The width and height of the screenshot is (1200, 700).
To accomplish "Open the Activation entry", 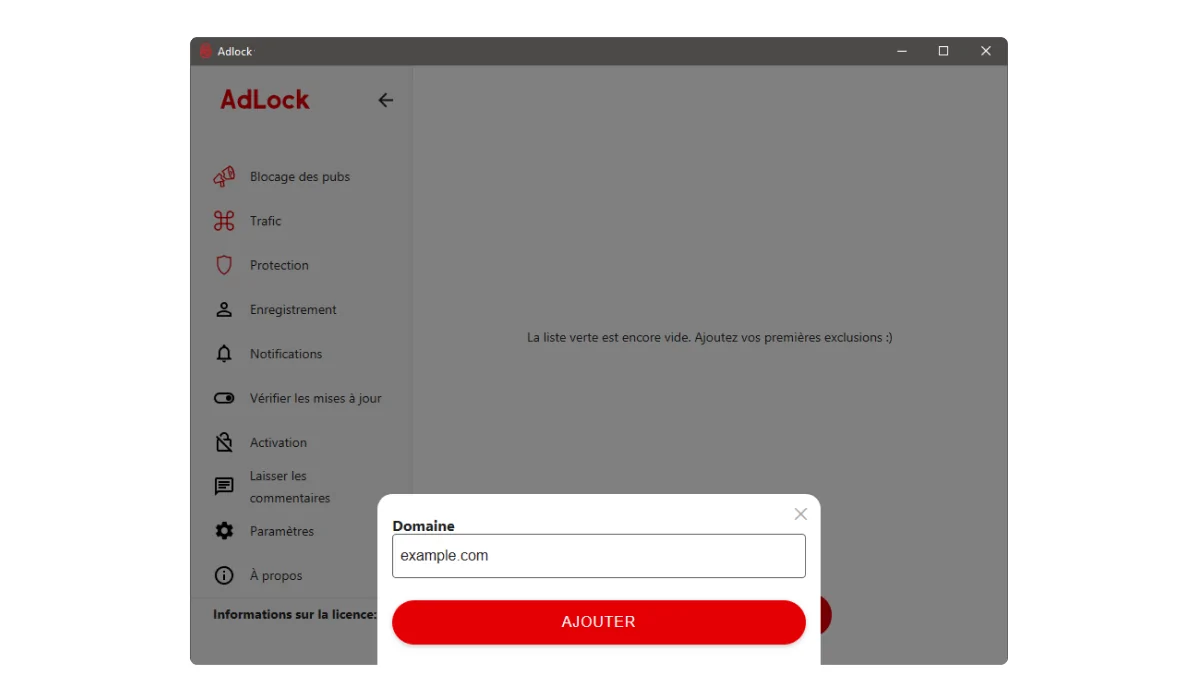I will tap(278, 442).
